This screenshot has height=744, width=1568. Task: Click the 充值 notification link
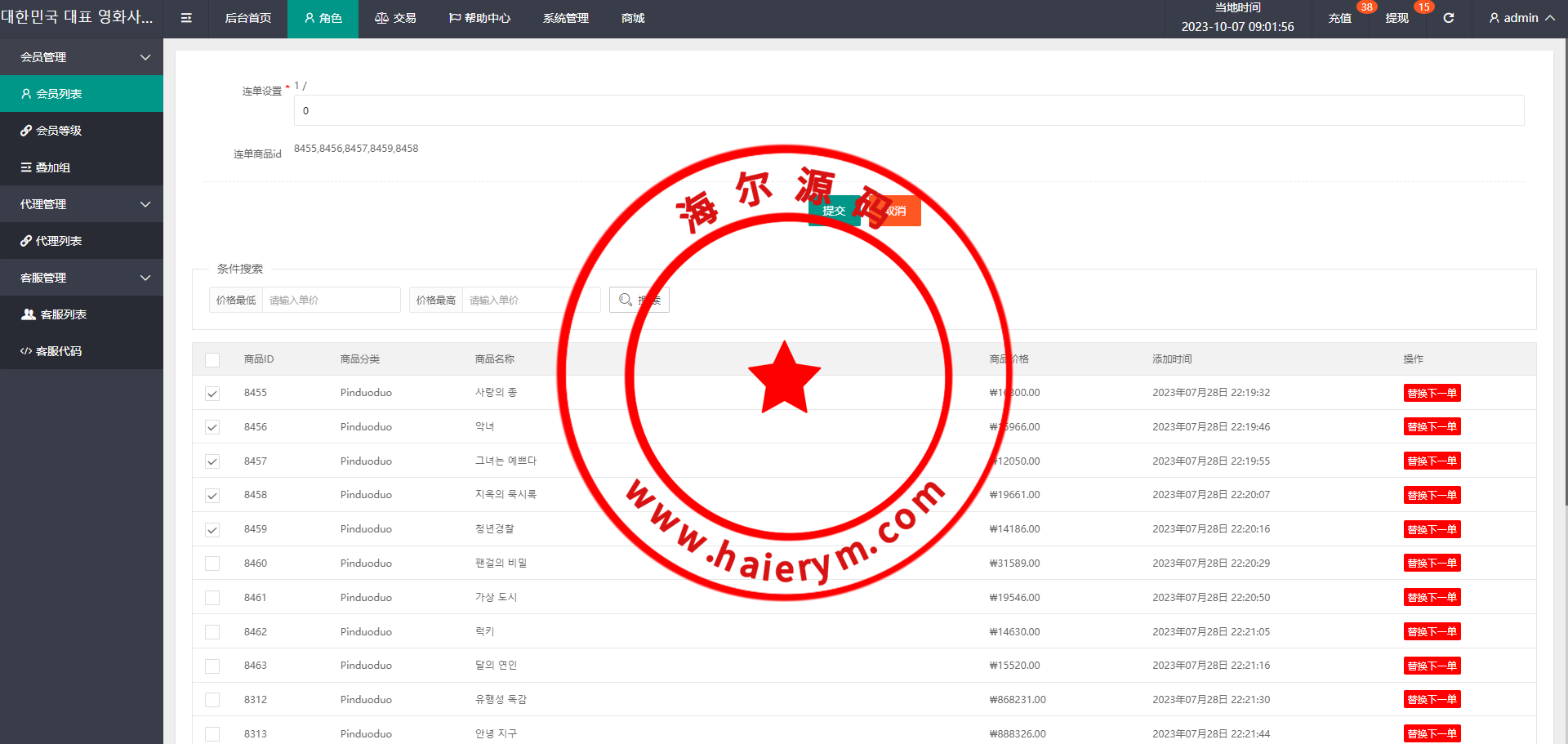point(1339,18)
